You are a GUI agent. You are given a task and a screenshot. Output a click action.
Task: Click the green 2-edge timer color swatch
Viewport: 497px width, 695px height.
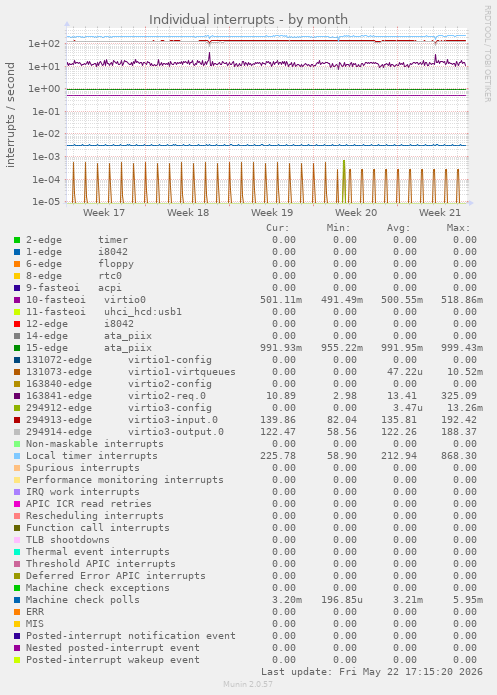coord(17,240)
